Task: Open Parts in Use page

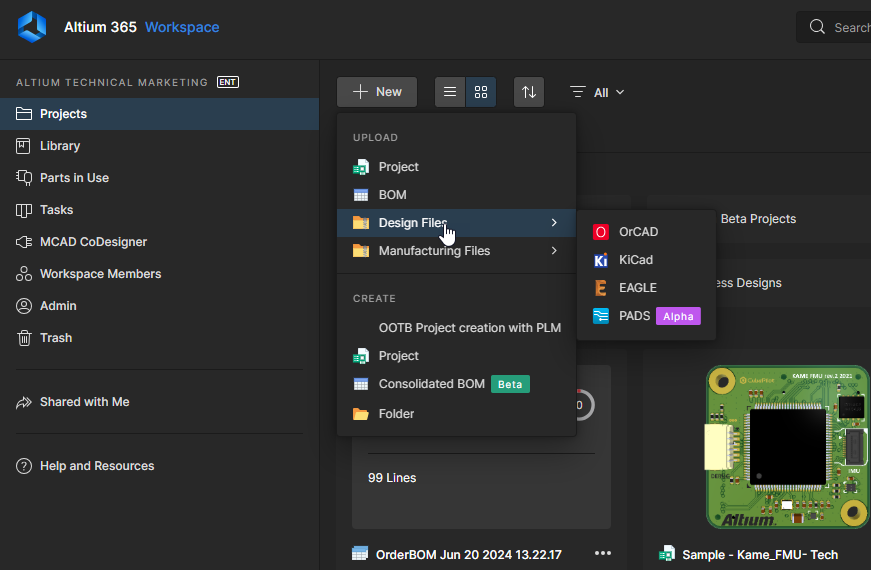Action: [74, 178]
